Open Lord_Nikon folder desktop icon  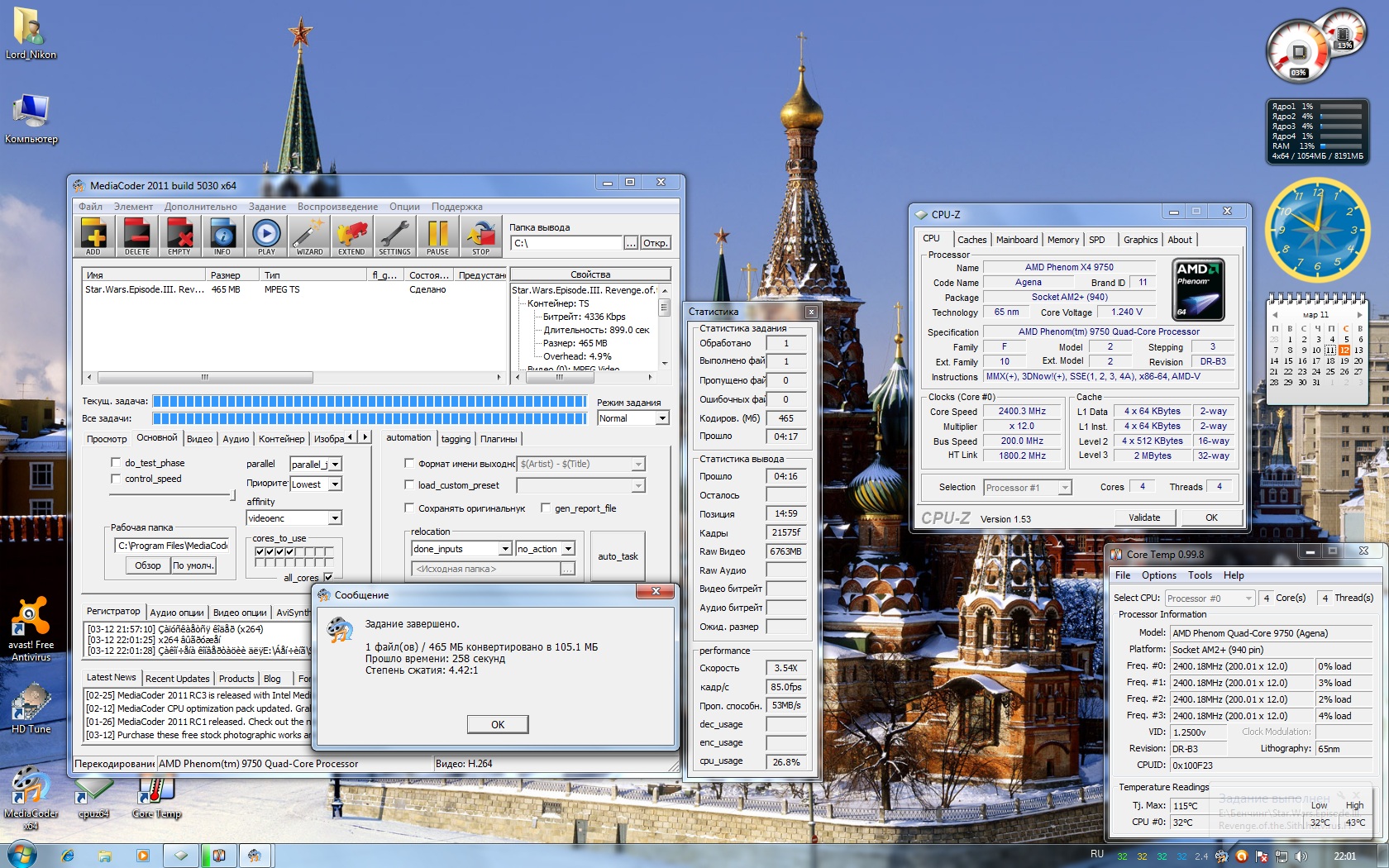(30, 33)
